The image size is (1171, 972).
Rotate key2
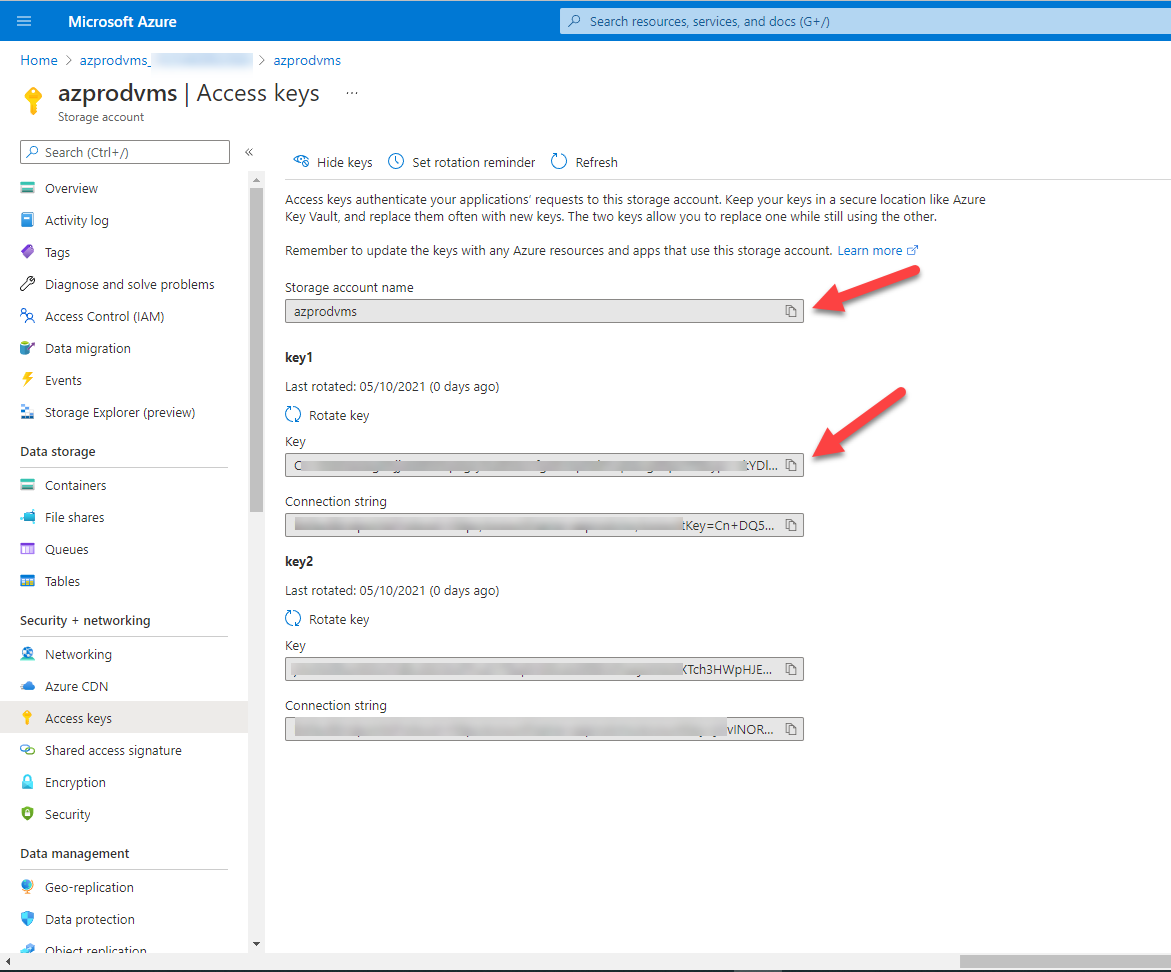point(327,619)
